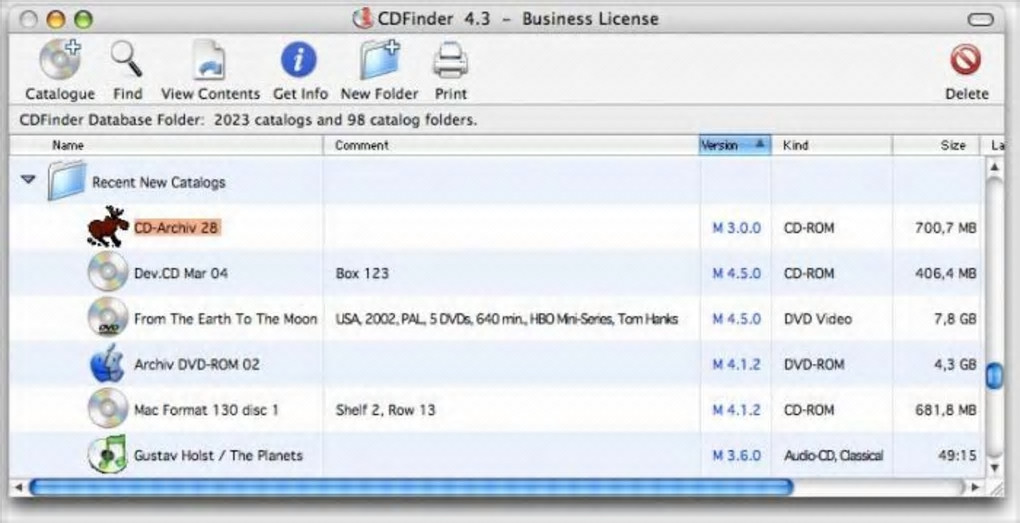Click the Catalogue disc icon in toolbar
This screenshot has height=523, width=1020.
pyautogui.click(x=60, y=60)
